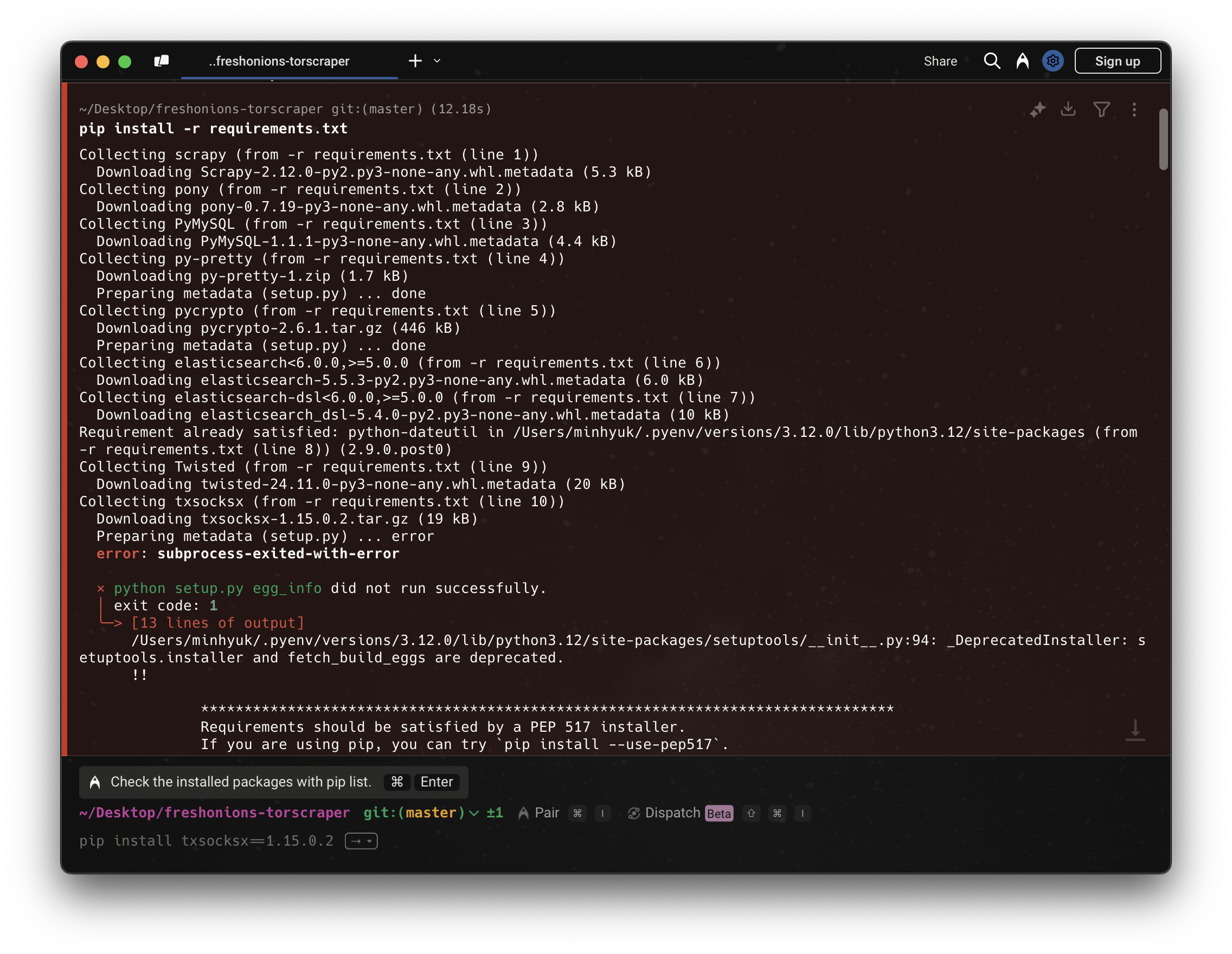Click Share in the top bar
This screenshot has width=1232, height=954.
point(940,61)
